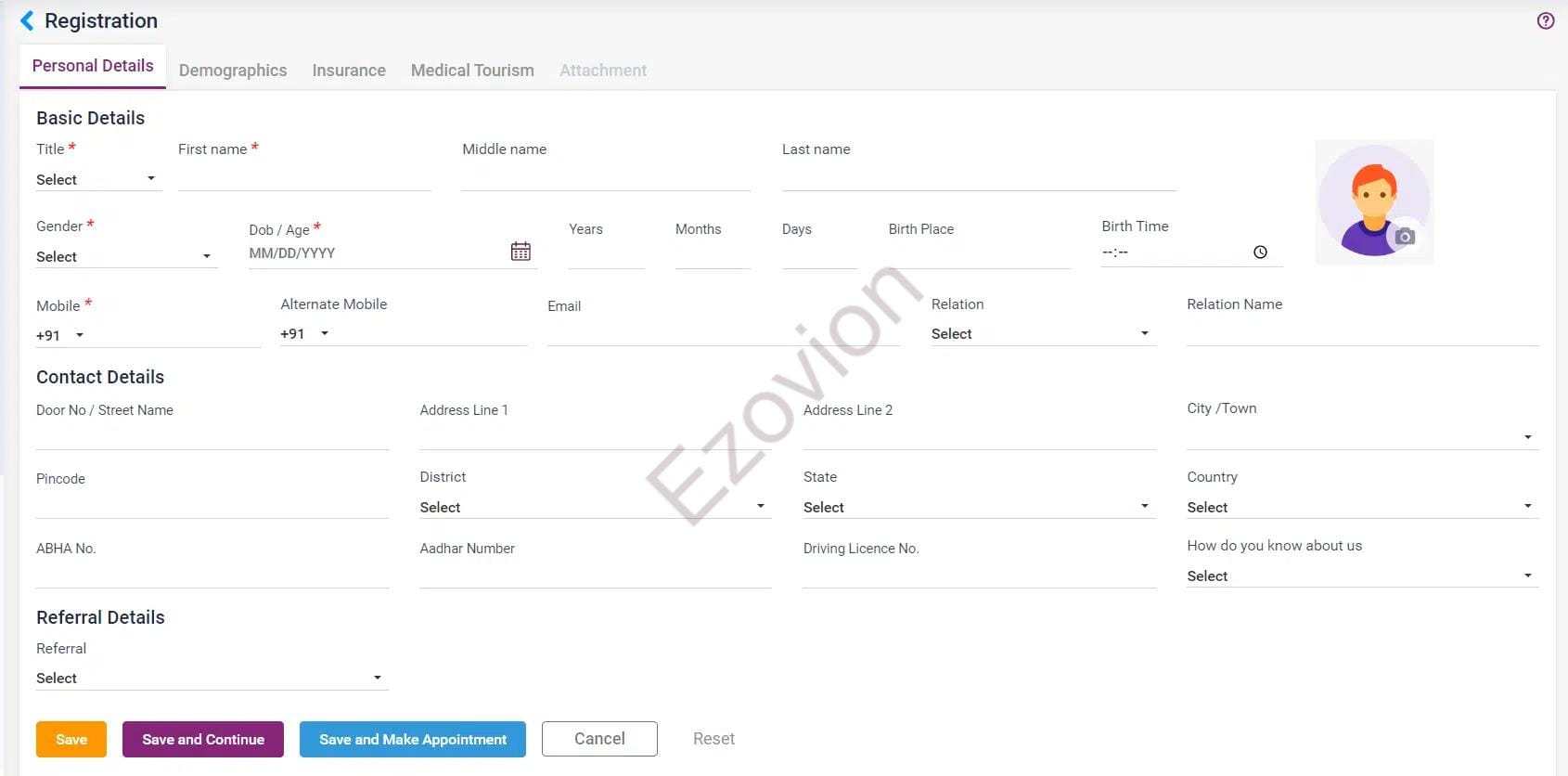Image resolution: width=1568 pixels, height=776 pixels.
Task: Open the Mobile country code +91 selector
Action: click(60, 335)
